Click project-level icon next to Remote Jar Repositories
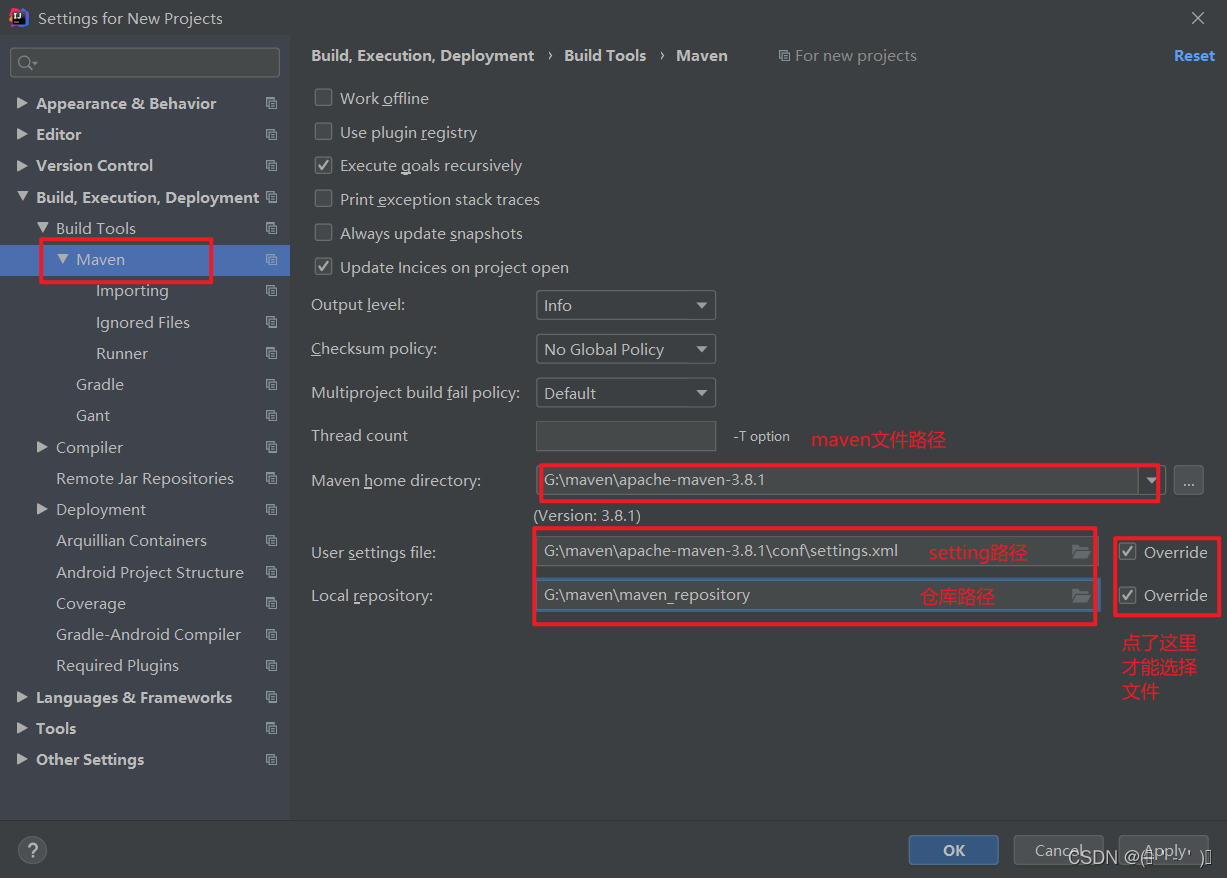Image resolution: width=1227 pixels, height=878 pixels. point(271,478)
